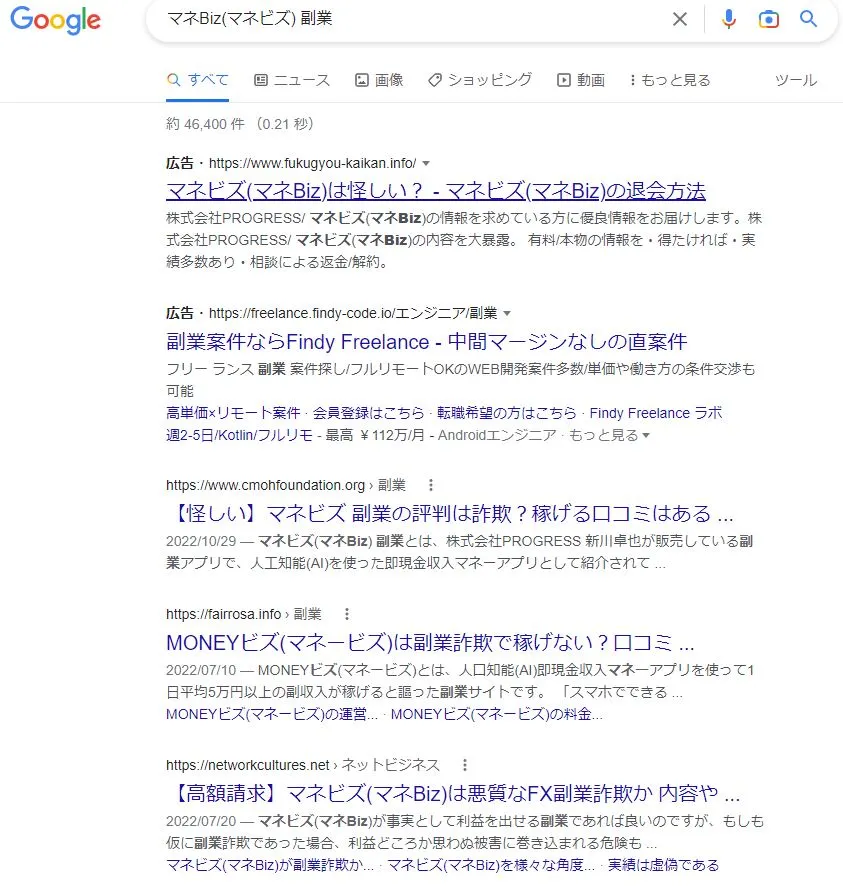
Task: Open search by image camera icon
Action: 768,19
